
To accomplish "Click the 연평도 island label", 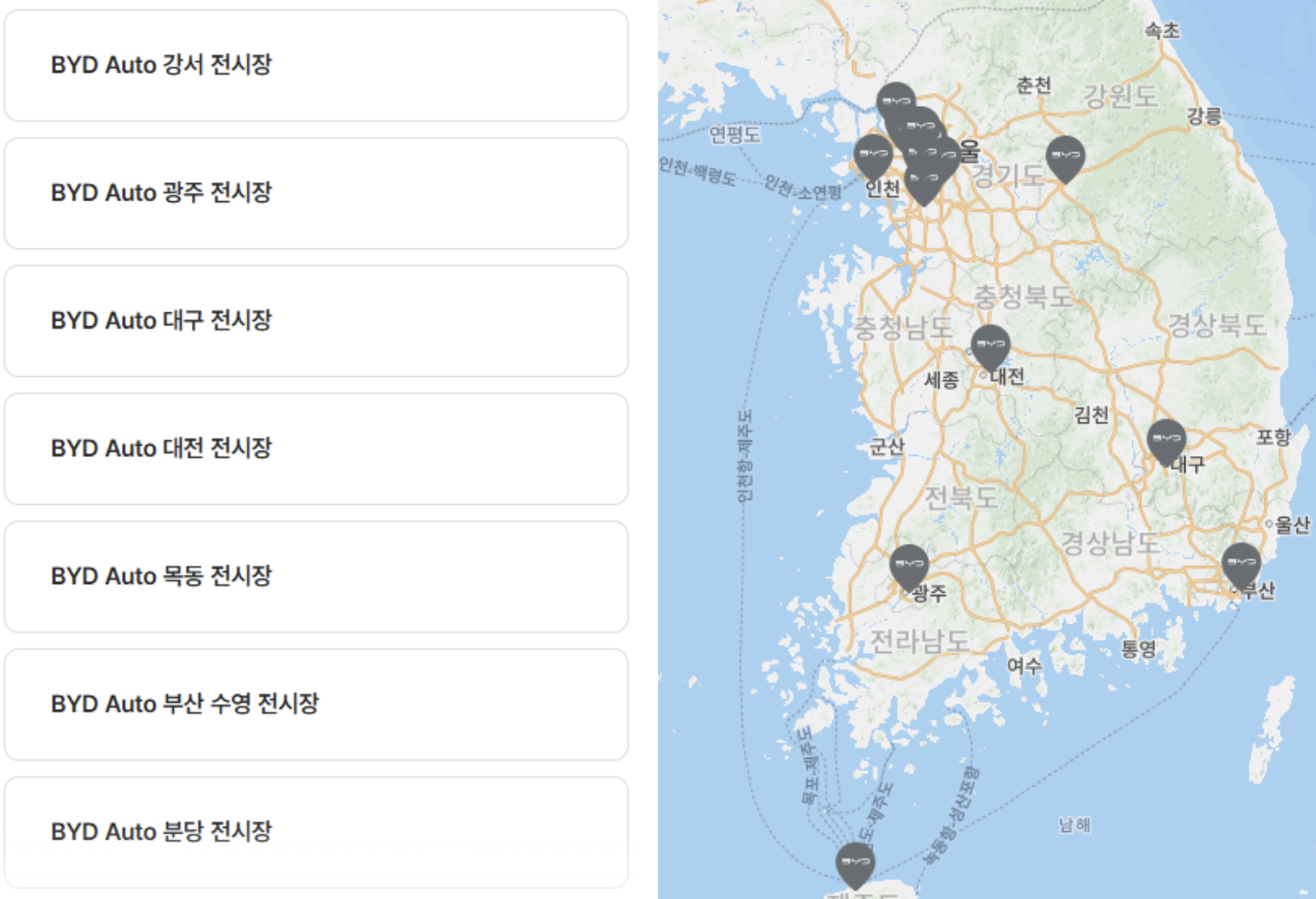I will (735, 134).
